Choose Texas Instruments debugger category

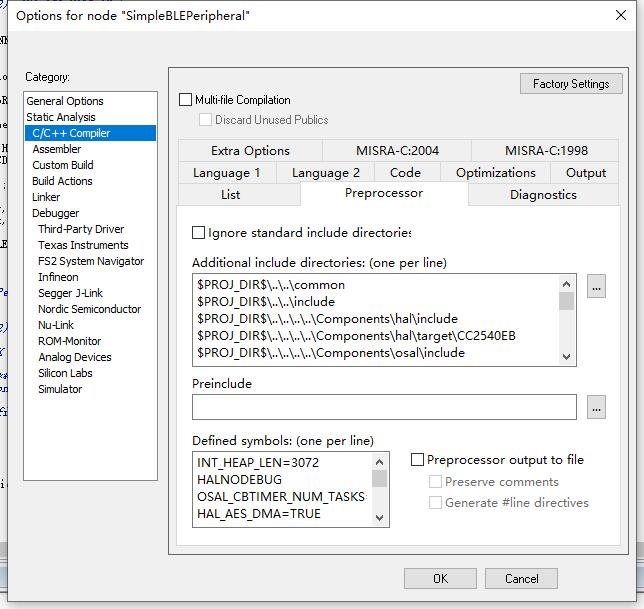83,245
